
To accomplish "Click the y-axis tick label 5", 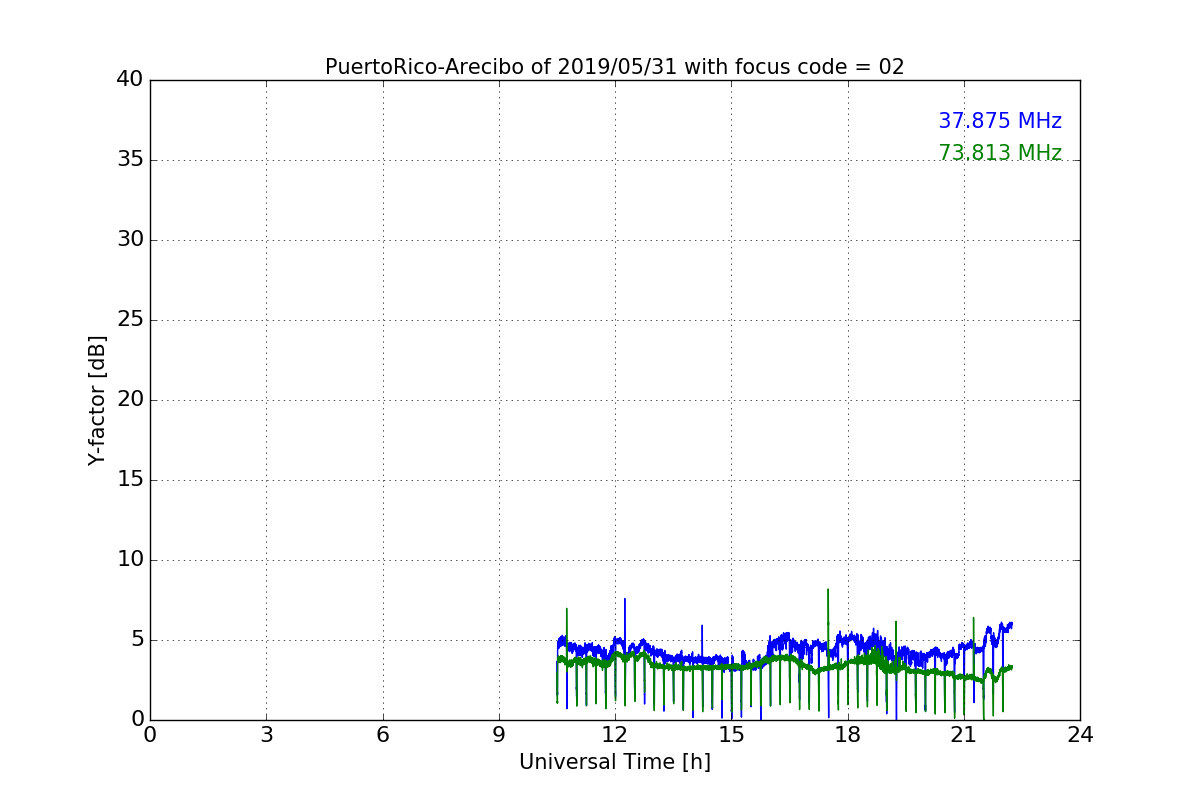I will click(x=137, y=640).
